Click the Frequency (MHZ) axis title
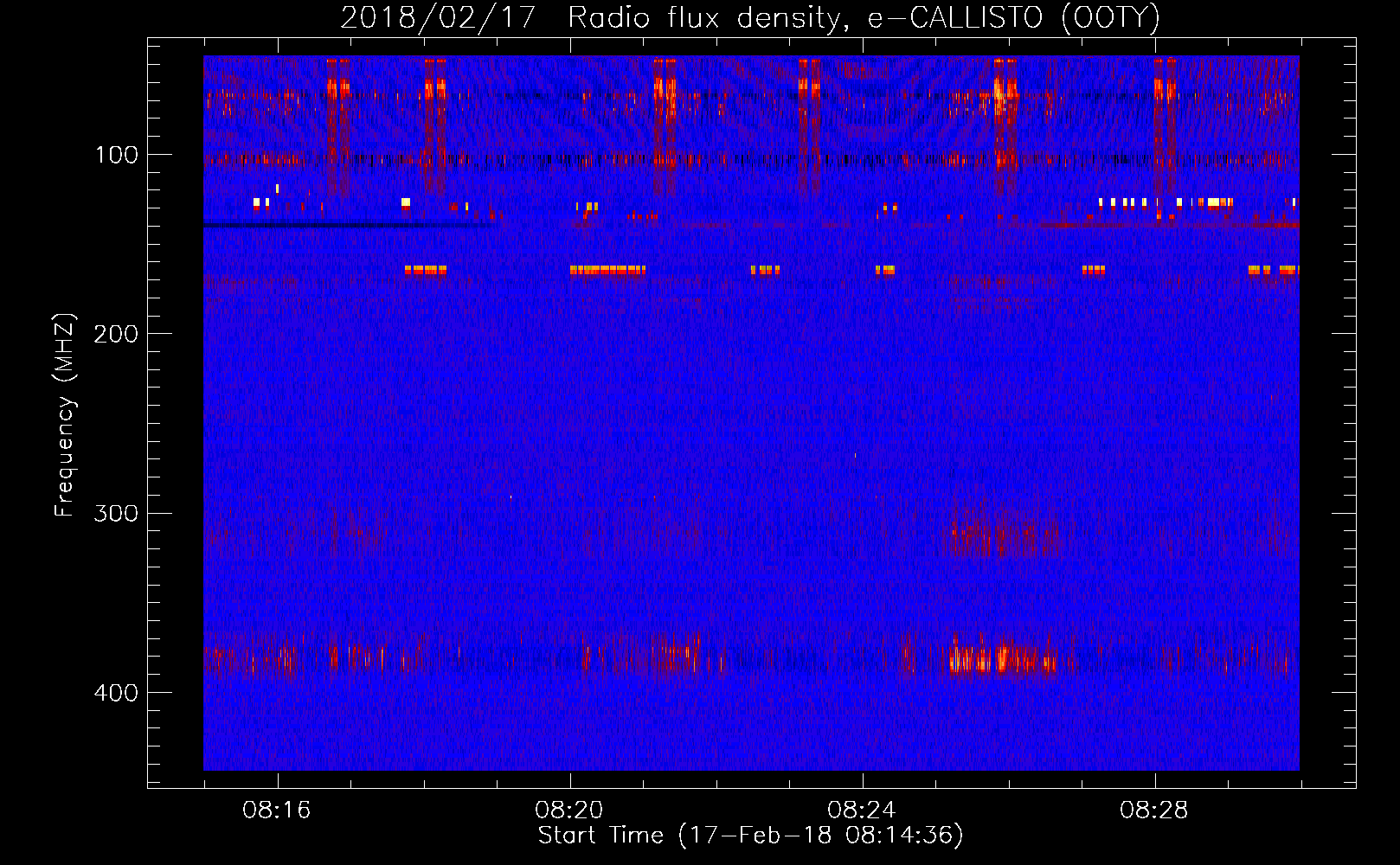This screenshot has width=1400, height=865. click(x=66, y=415)
